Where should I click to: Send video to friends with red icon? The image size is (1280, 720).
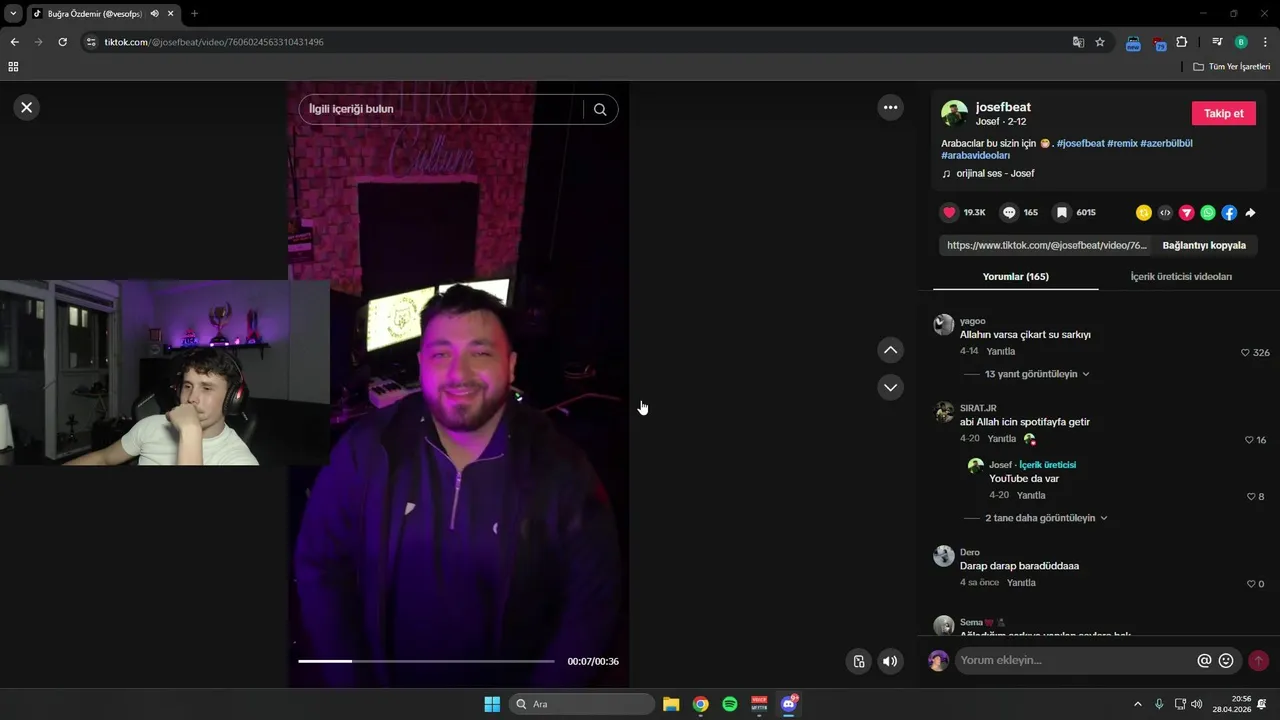coord(1186,213)
